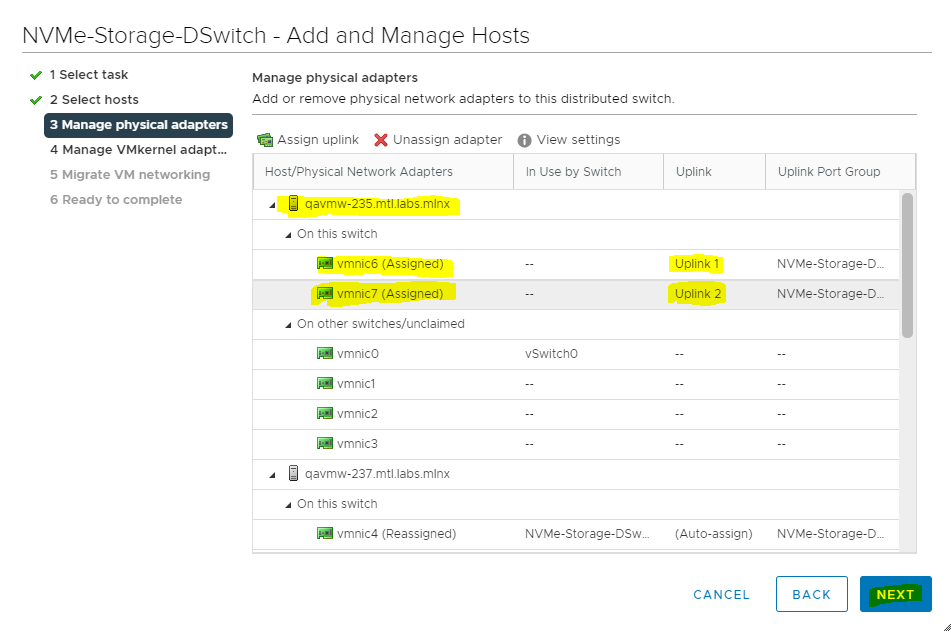Collapse On this switch under qavmw-237
Image resolution: width=951 pixels, height=633 pixels.
tap(288, 504)
